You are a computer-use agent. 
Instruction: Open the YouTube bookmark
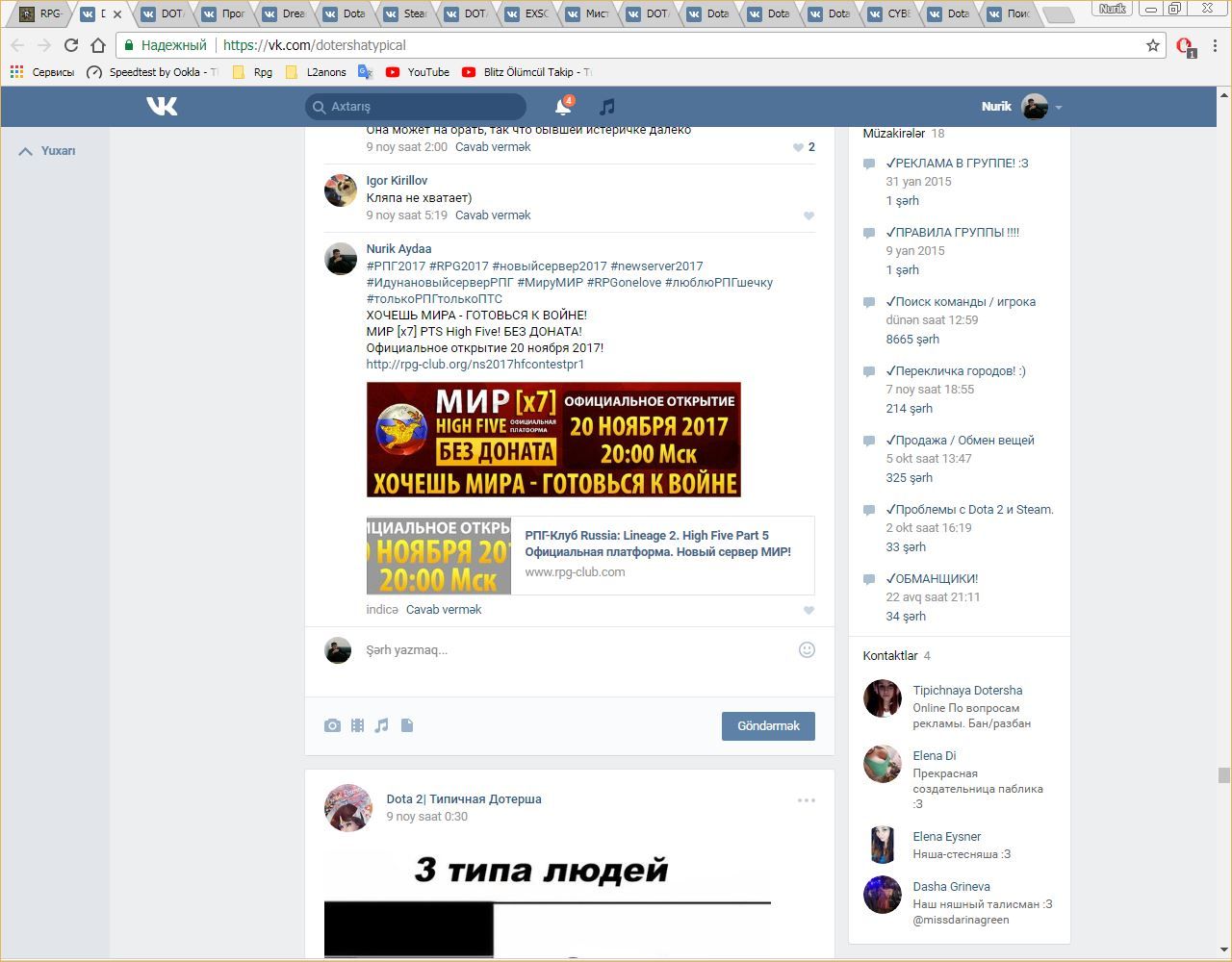coord(418,72)
